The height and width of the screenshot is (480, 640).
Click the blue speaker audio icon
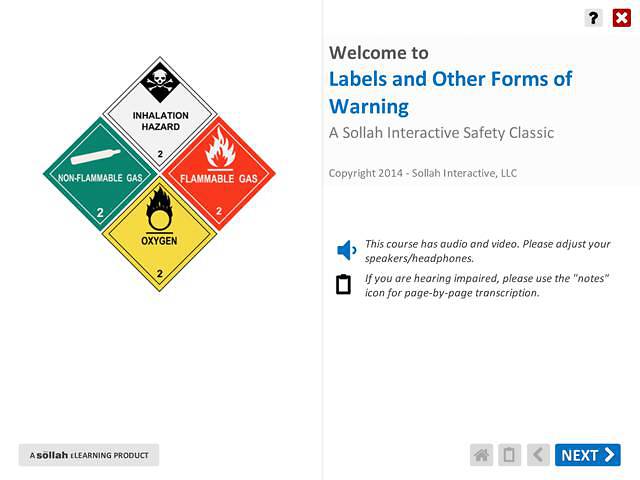pos(346,250)
